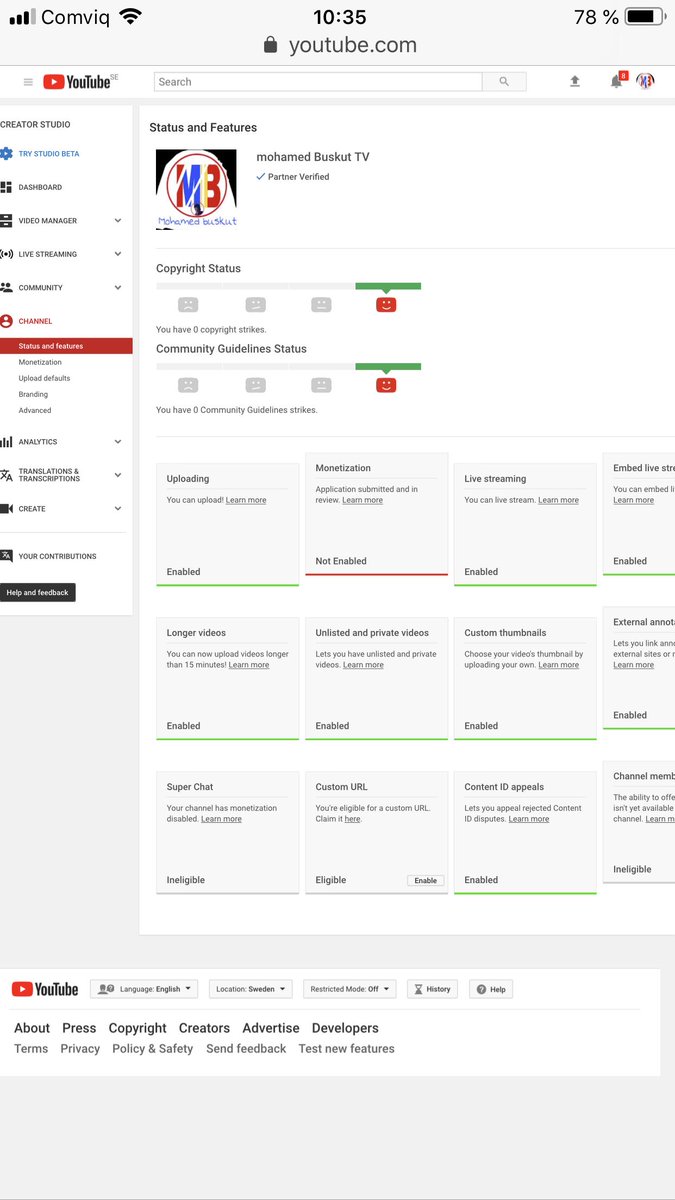Click Learn more in Monetization card
The image size is (675, 1200).
[x=362, y=500]
